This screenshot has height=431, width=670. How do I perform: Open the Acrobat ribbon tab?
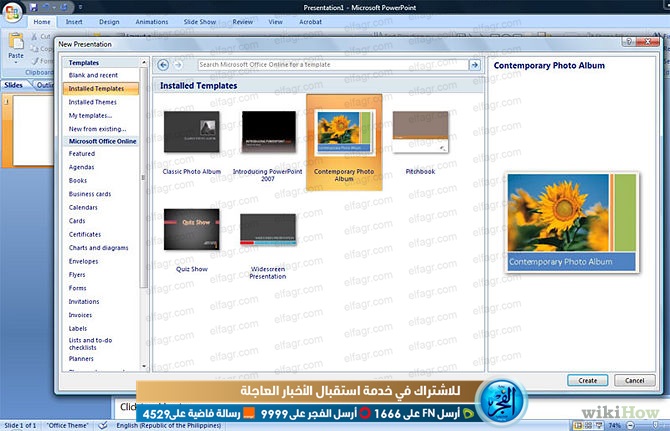click(x=310, y=22)
